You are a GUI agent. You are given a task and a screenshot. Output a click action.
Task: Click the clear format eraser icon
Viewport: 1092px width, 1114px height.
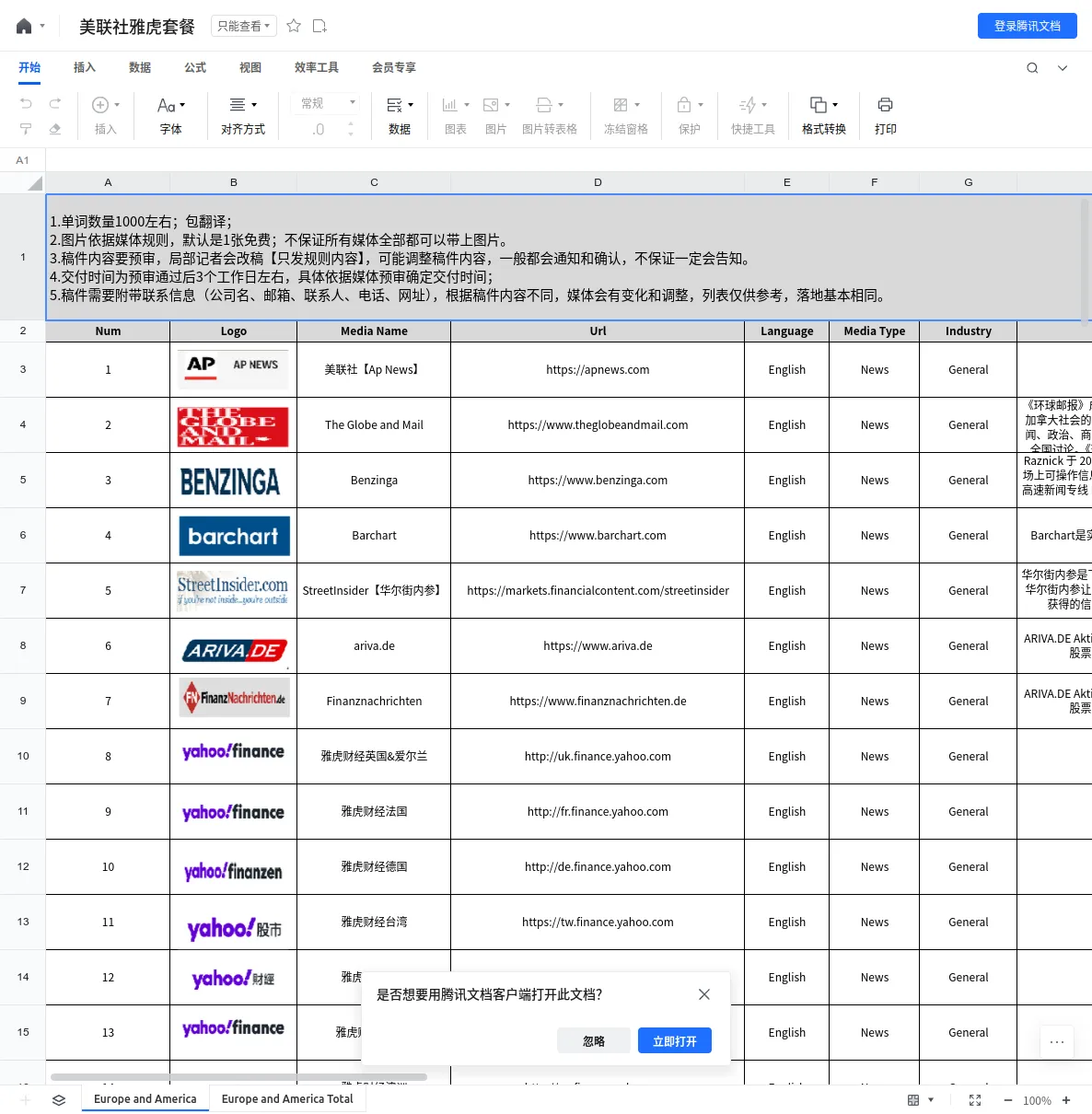click(55, 129)
